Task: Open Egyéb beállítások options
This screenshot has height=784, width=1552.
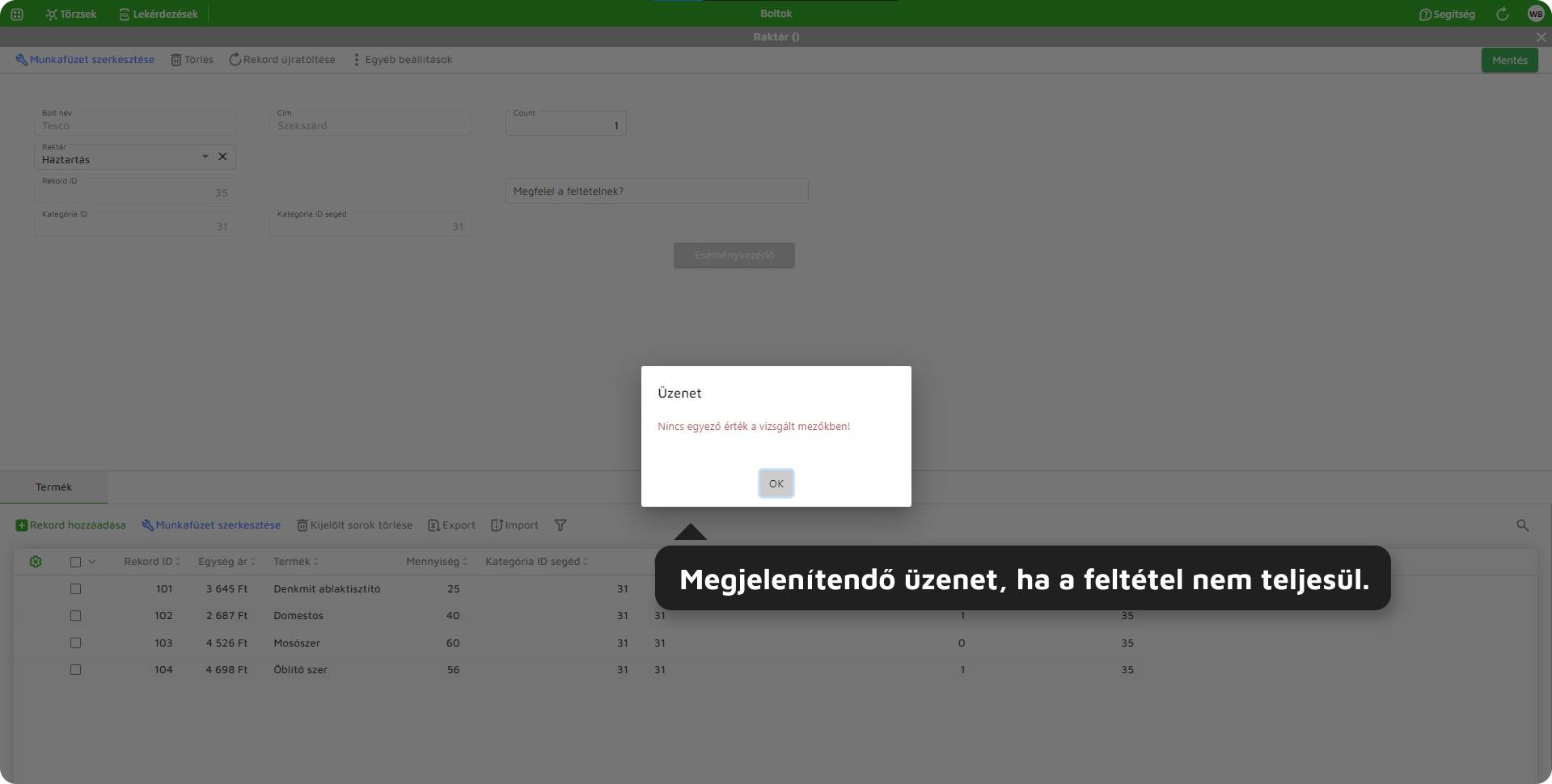Action: point(402,60)
